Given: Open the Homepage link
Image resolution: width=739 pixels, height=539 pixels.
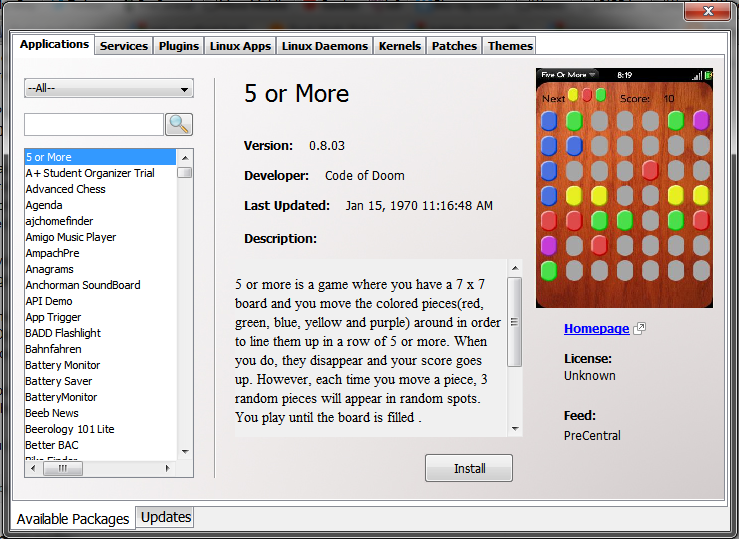Looking at the screenshot, I should click(x=596, y=328).
